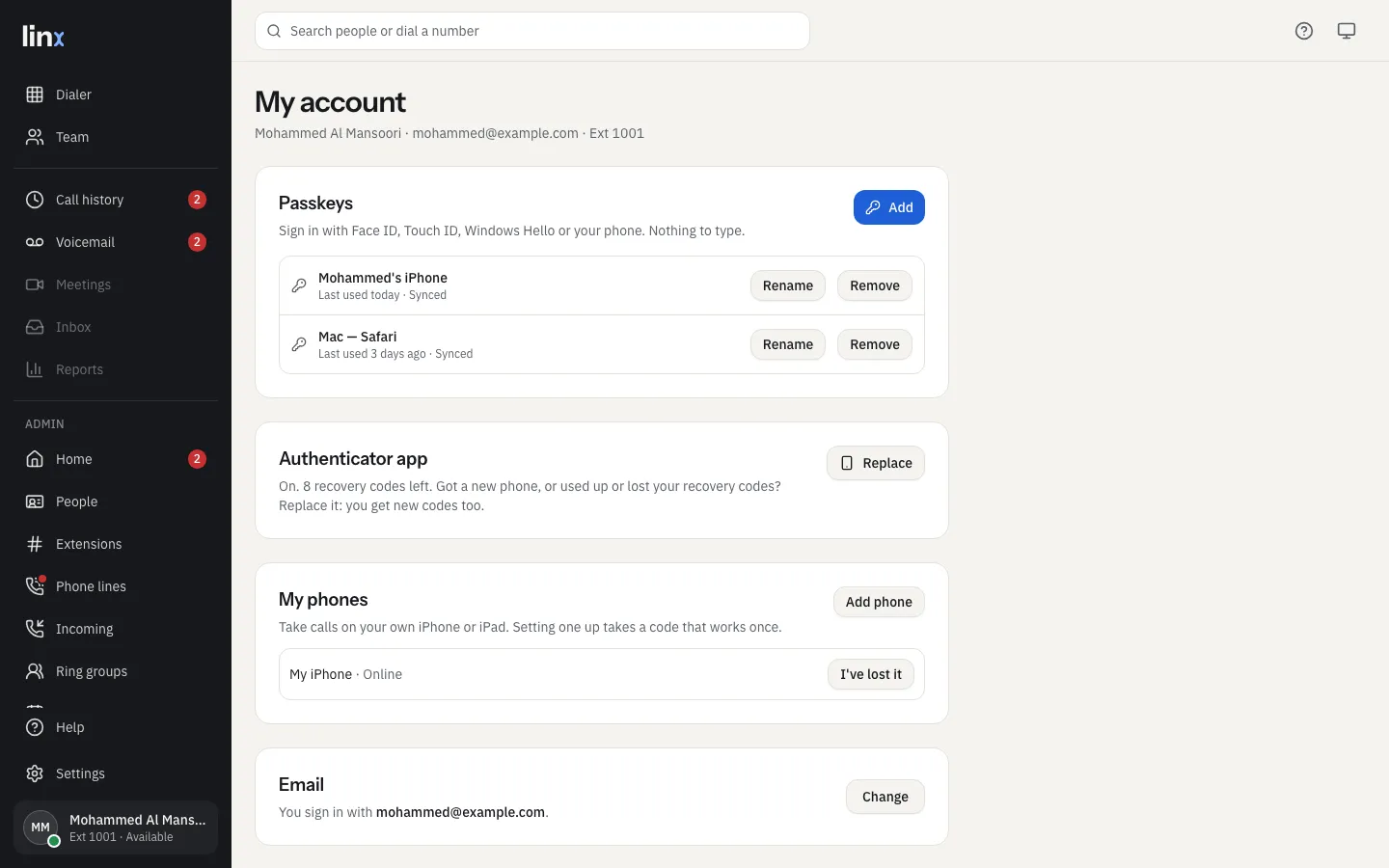The height and width of the screenshot is (868, 1389).
Task: Click the Ring groups icon
Action: point(35,671)
